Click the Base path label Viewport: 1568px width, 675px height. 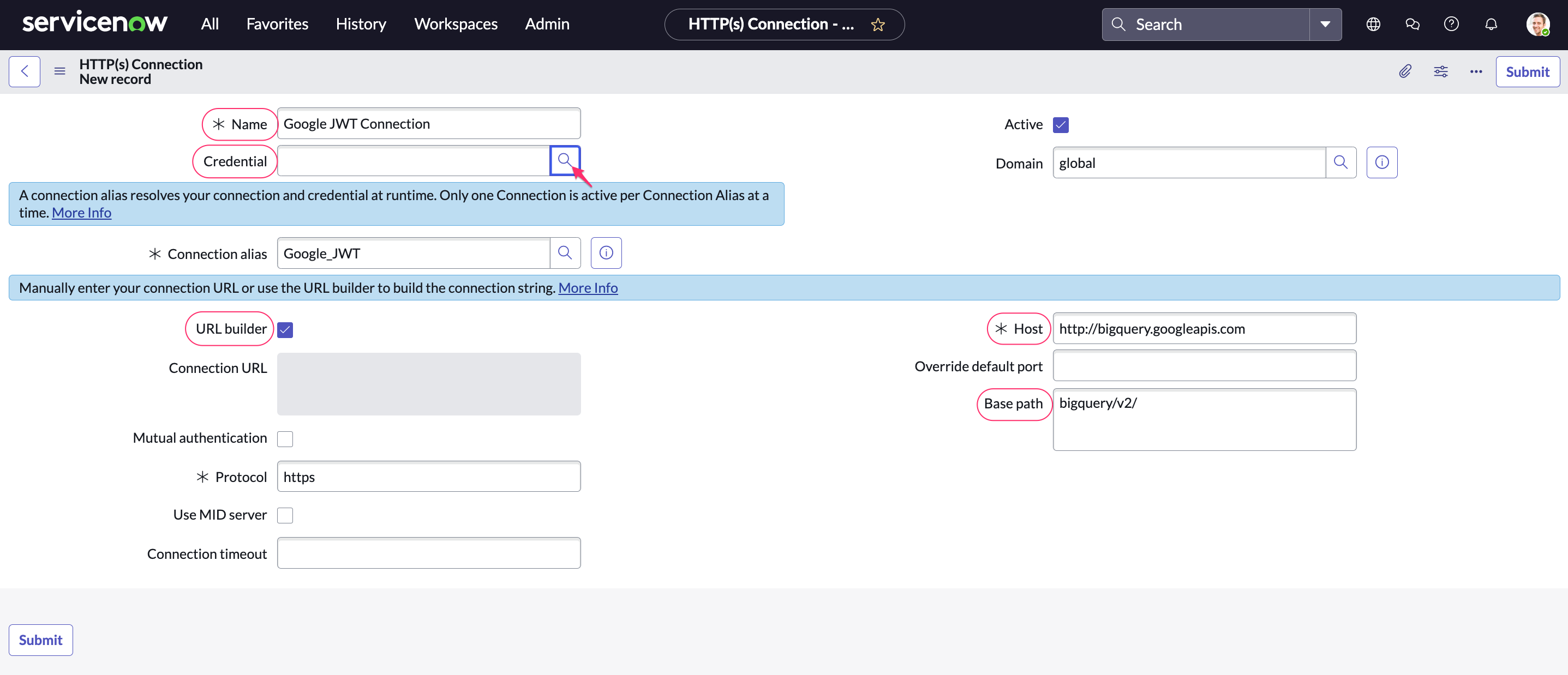1013,403
